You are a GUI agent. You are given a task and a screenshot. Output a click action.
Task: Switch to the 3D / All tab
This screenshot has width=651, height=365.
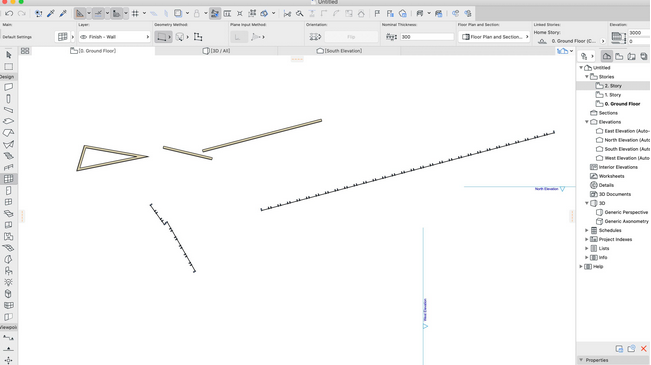pyautogui.click(x=216, y=51)
